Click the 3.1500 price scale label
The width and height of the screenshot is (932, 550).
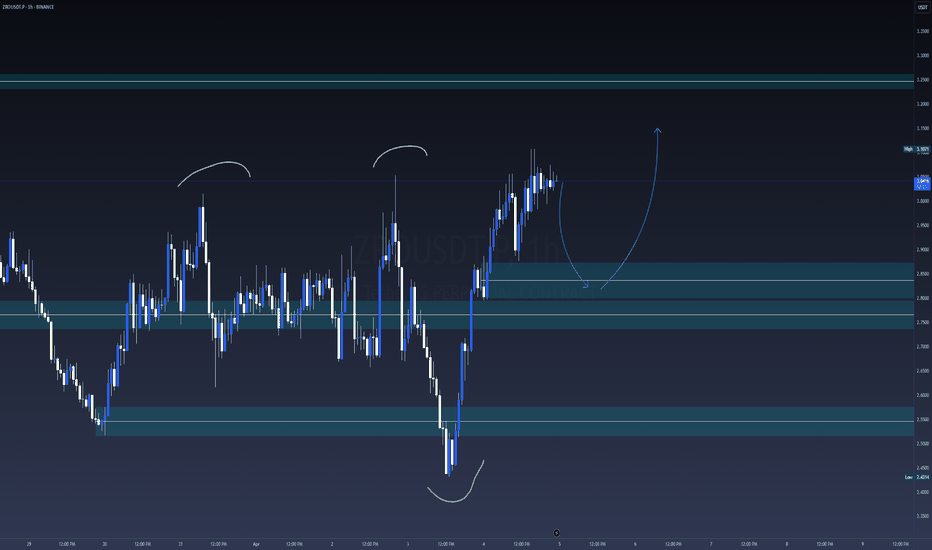[x=922, y=128]
